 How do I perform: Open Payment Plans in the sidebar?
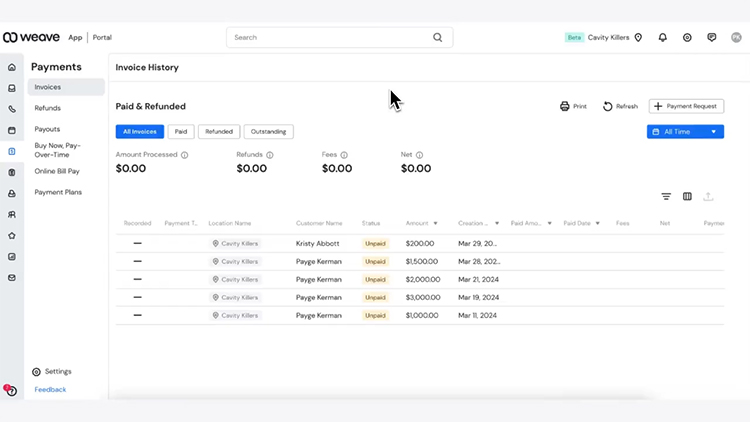click(58, 192)
